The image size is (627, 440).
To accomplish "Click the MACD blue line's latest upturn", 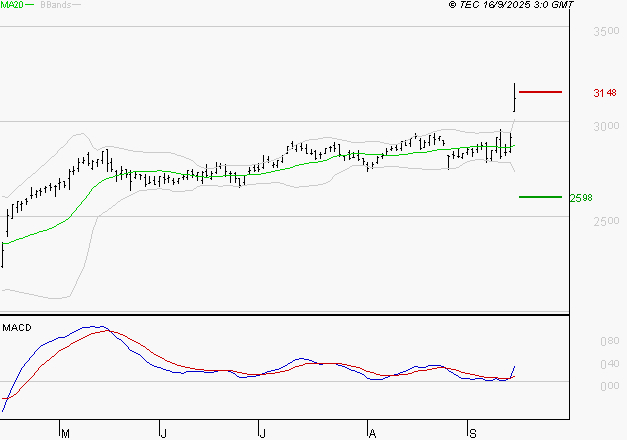I will pos(514,368).
